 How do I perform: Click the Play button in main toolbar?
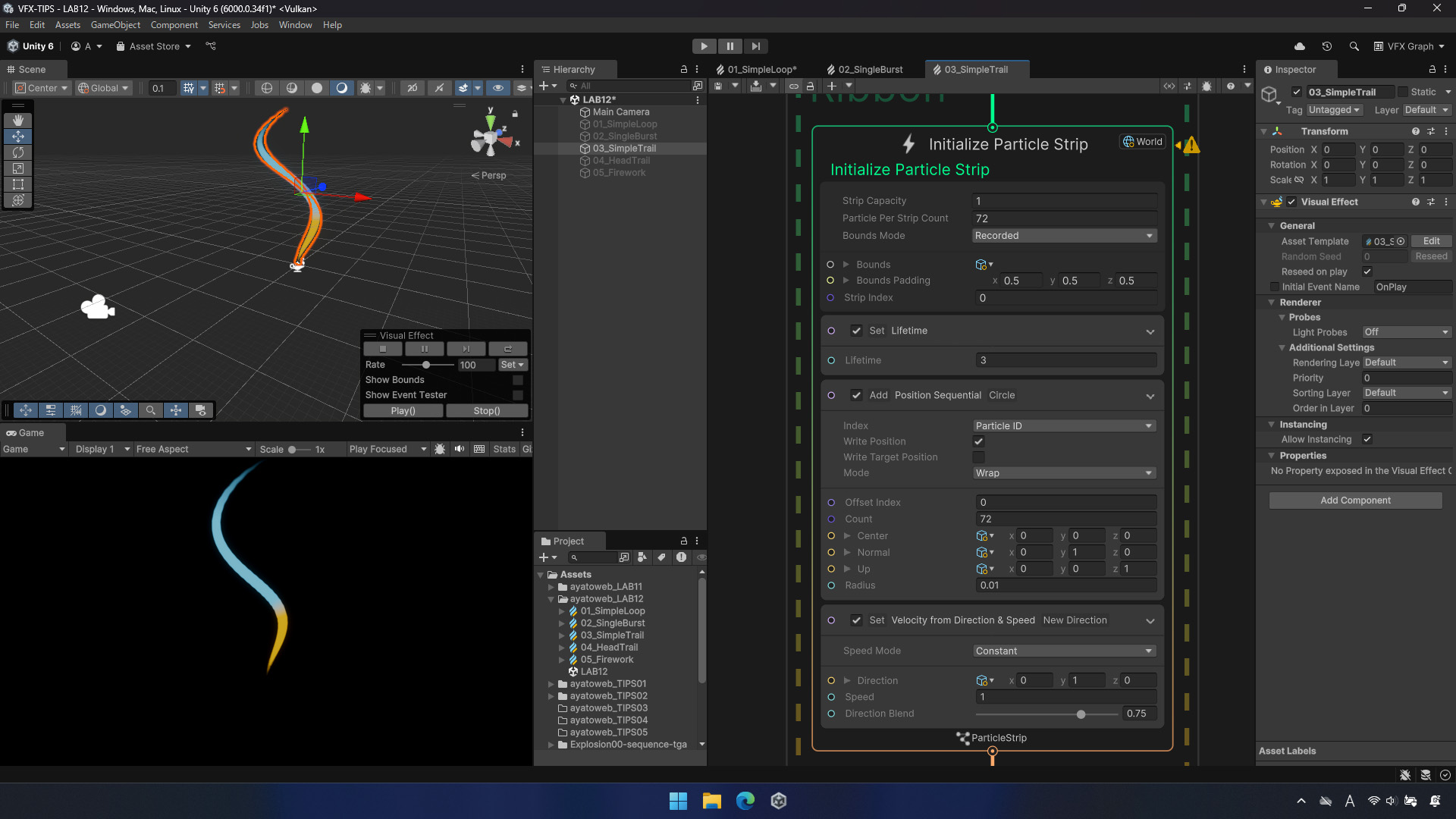(x=704, y=46)
